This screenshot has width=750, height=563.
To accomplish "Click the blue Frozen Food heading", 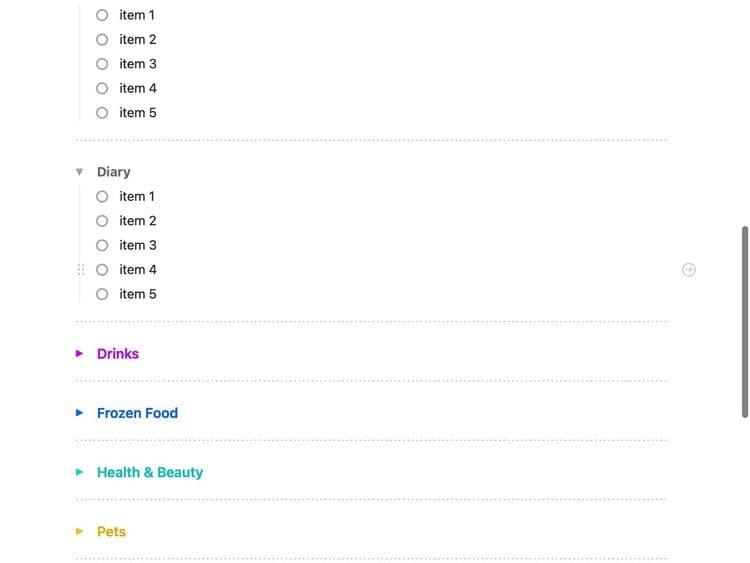I will coord(137,413).
